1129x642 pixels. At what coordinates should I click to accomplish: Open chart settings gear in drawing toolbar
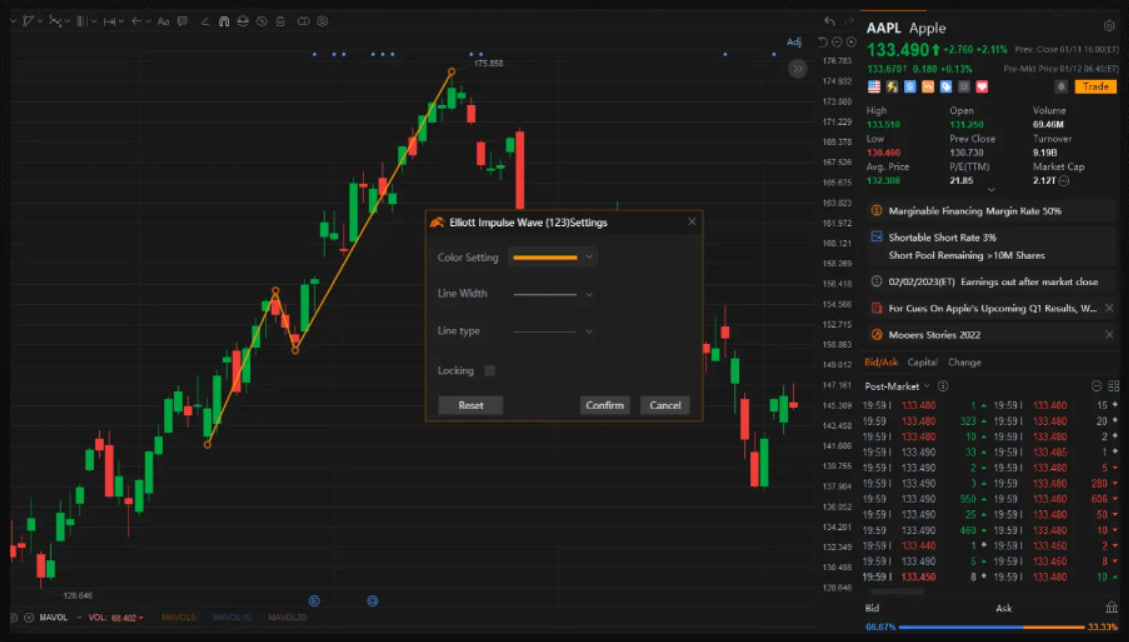pos(322,21)
